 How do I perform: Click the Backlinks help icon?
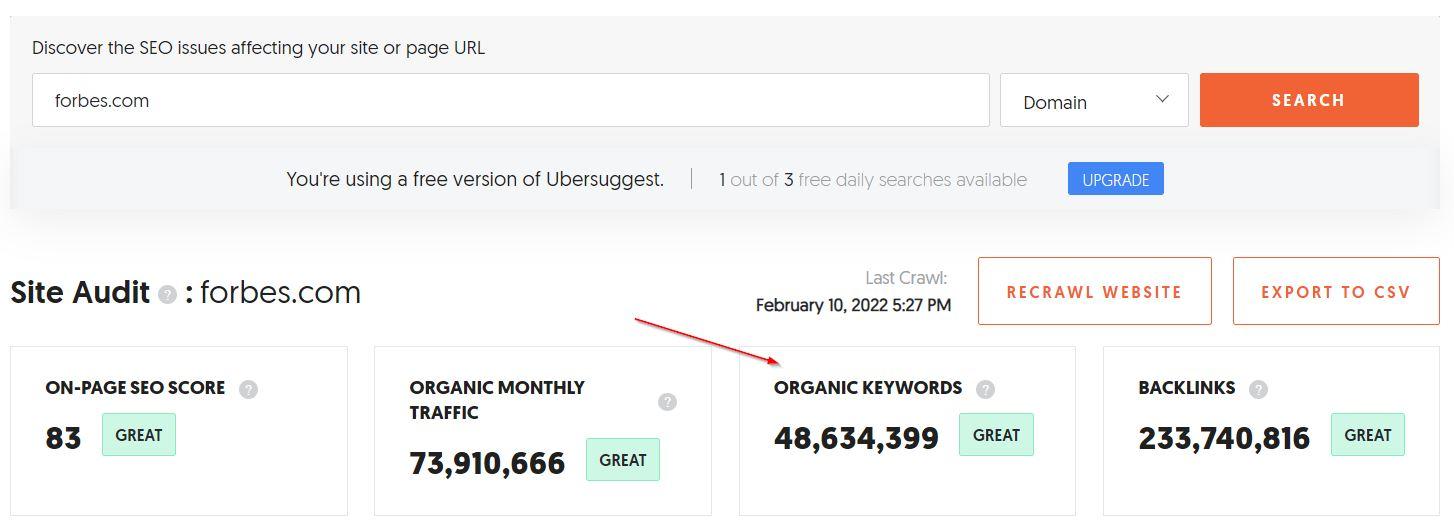[1258, 389]
